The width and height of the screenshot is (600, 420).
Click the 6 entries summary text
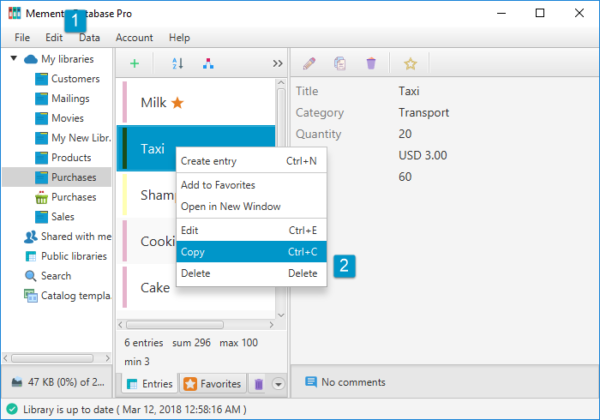pos(143,343)
